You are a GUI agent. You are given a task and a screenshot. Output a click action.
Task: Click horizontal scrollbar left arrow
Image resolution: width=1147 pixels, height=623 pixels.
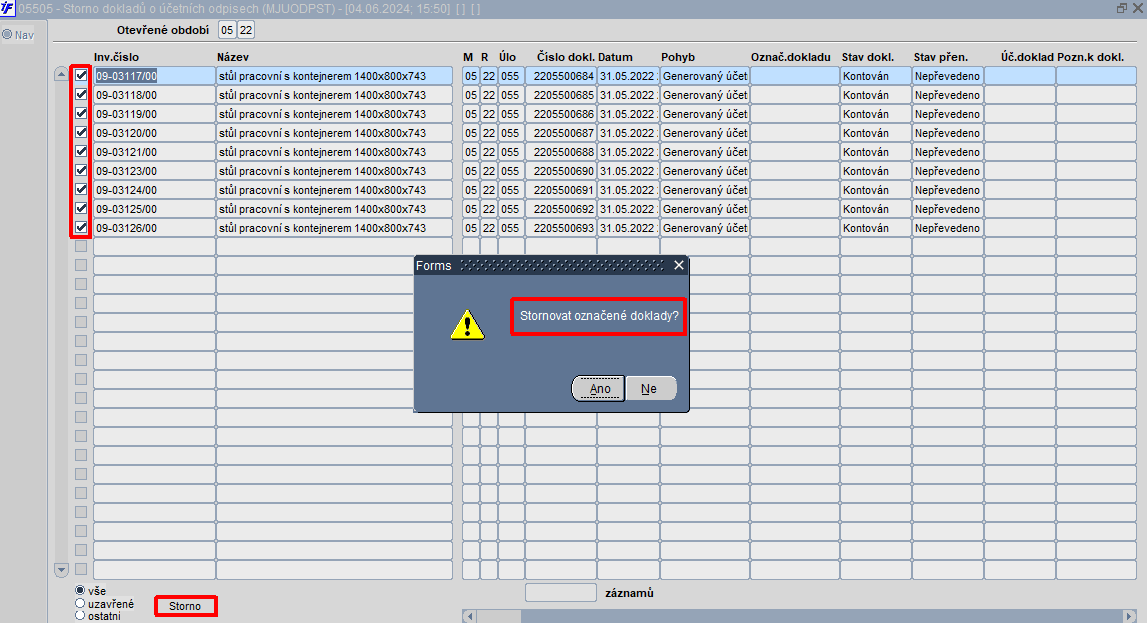[470, 616]
